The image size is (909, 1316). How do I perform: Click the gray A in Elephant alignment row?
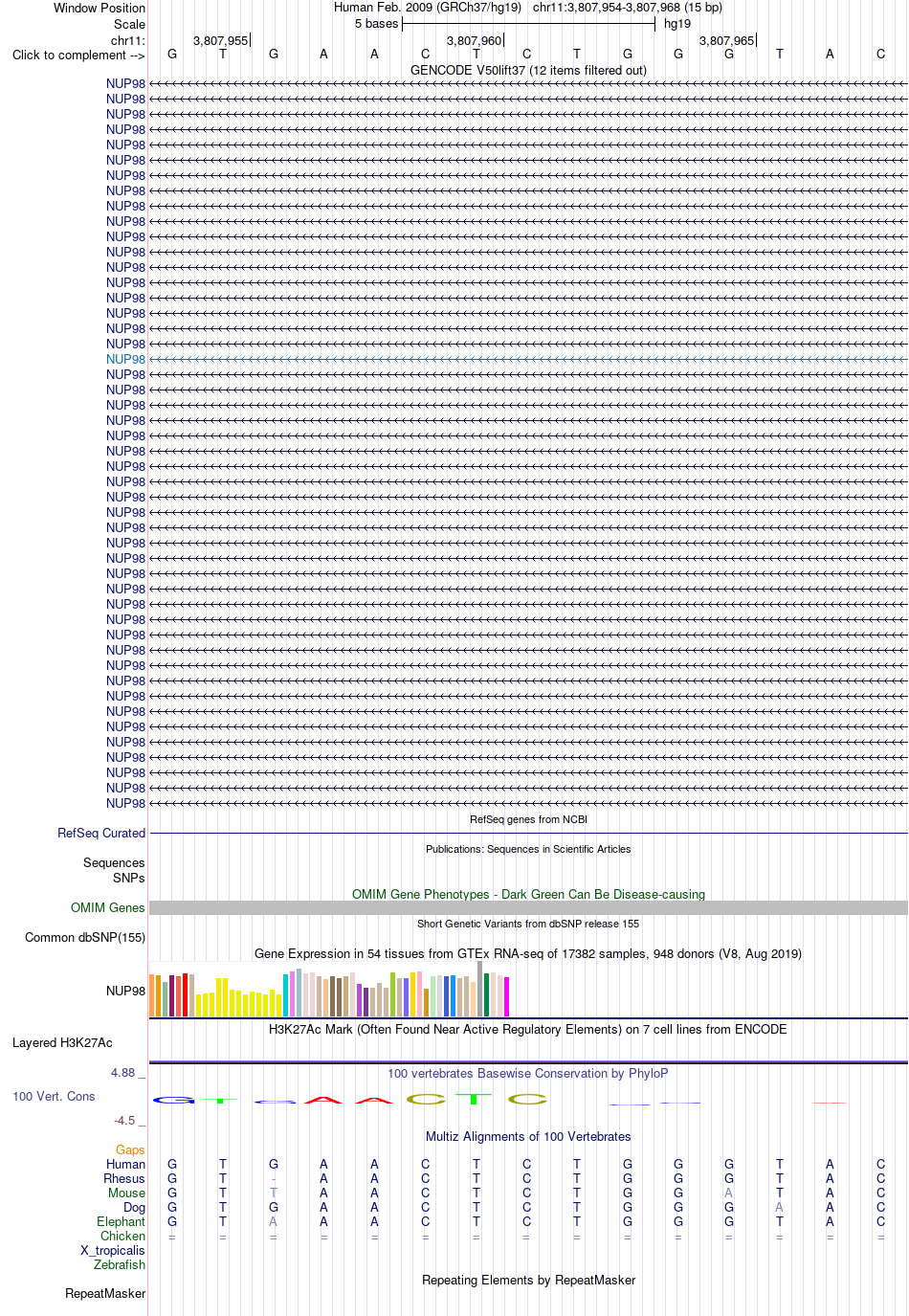tap(274, 1222)
